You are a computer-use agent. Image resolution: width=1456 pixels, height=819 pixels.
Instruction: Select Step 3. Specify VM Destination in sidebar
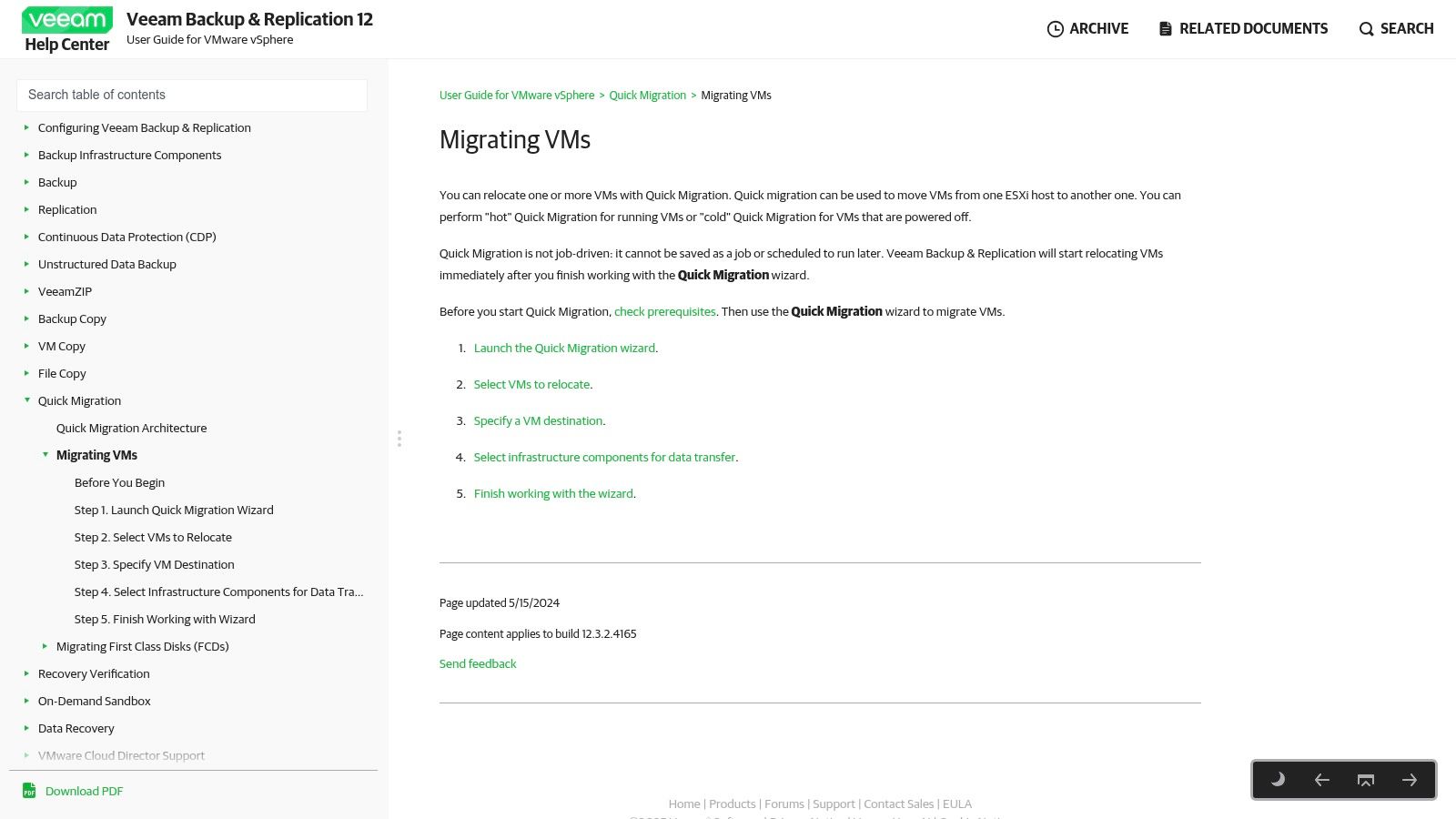tap(154, 564)
